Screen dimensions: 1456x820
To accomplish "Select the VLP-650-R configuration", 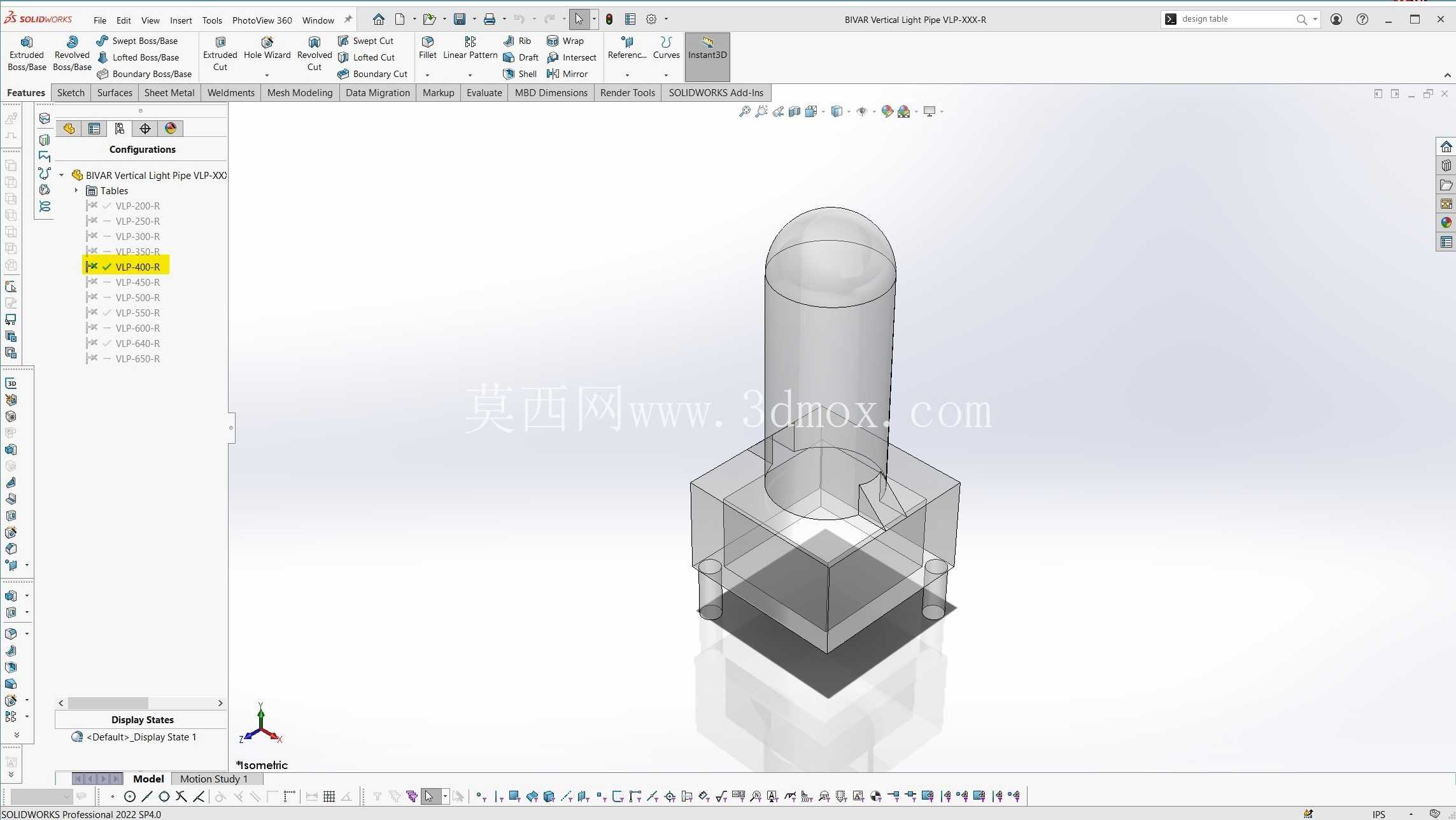I will pos(138,358).
